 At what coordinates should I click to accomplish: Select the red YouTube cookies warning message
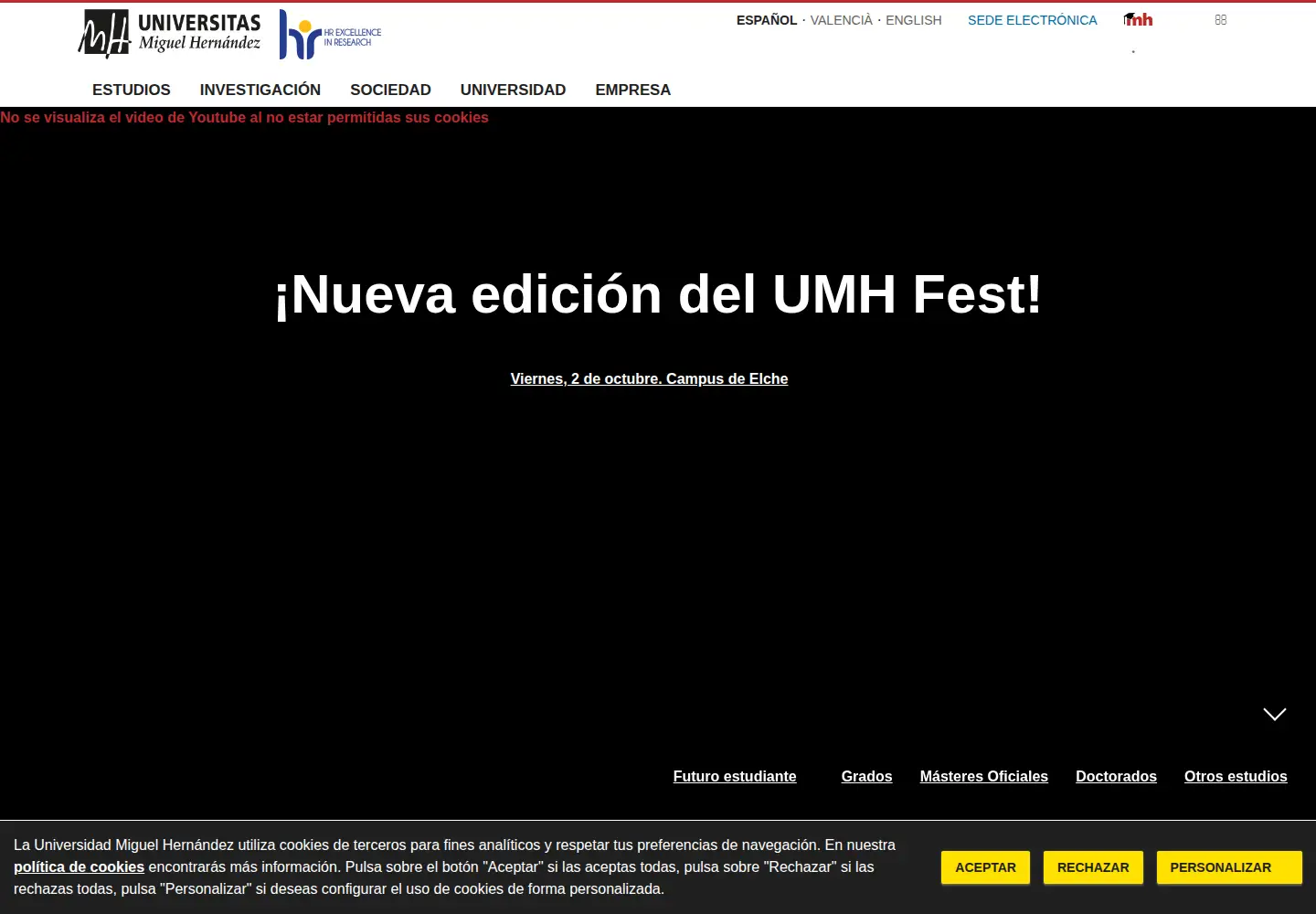[244, 117]
